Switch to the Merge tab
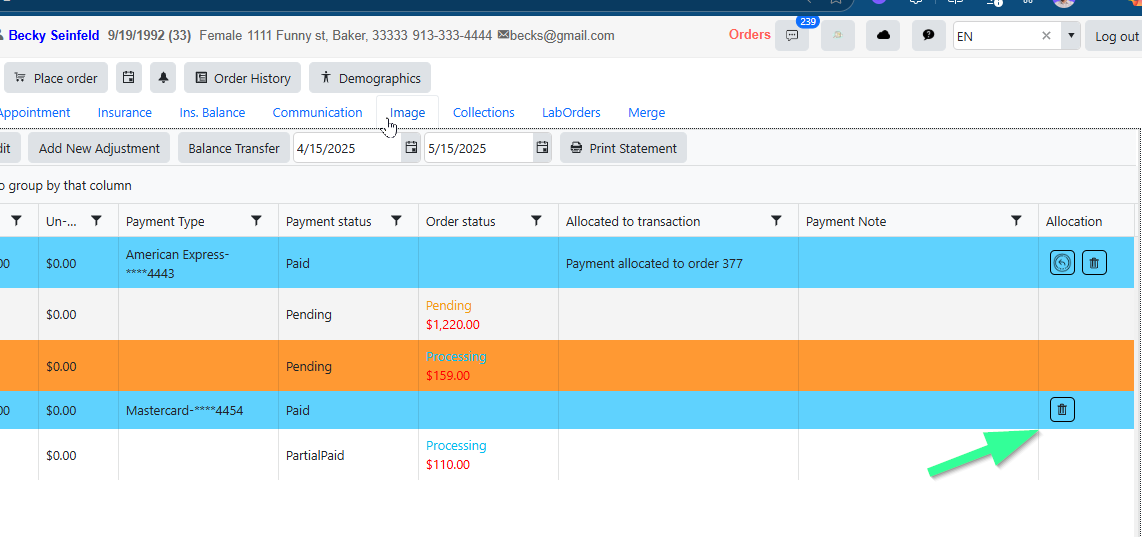 pos(646,112)
